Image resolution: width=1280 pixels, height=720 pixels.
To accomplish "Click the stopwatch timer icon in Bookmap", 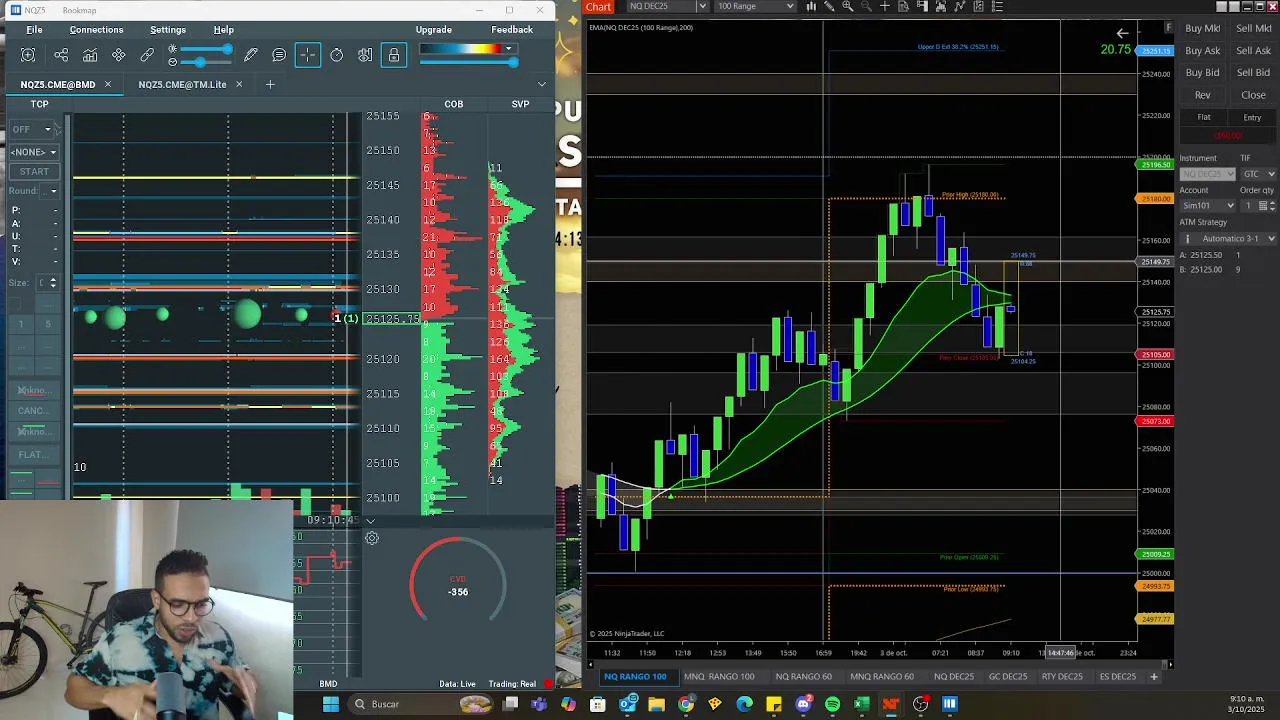I will (x=337, y=55).
